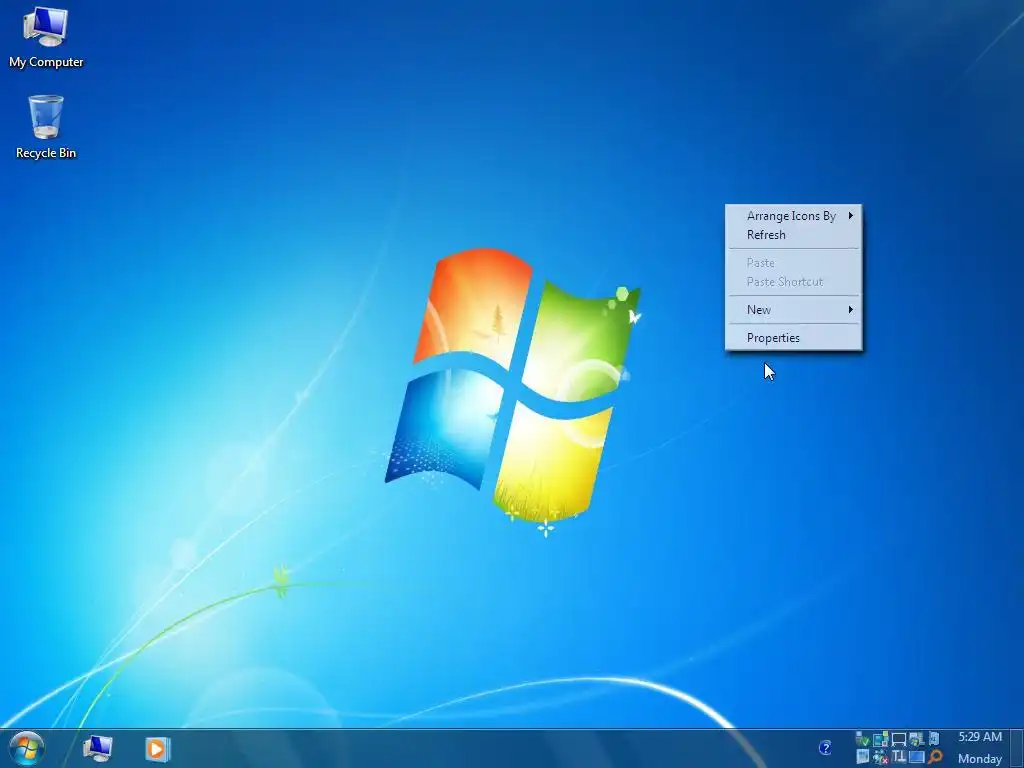Click the white monitor outline tray icon
The height and width of the screenshot is (768, 1024).
899,739
